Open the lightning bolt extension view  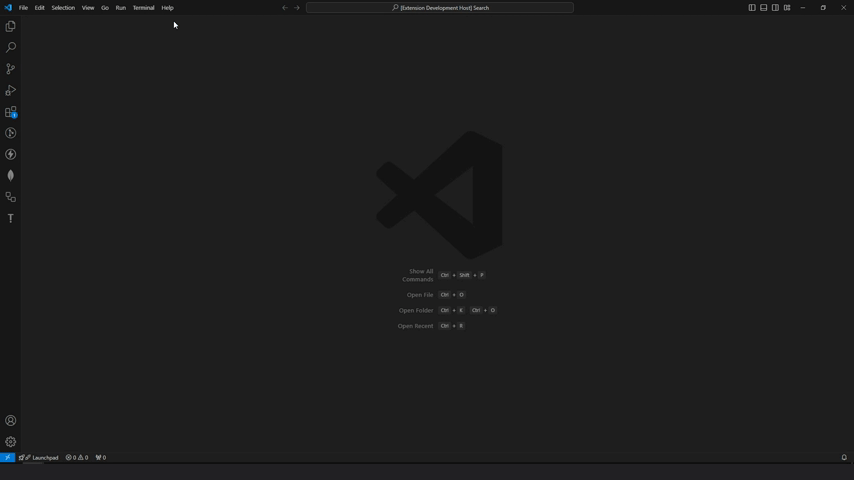10,154
